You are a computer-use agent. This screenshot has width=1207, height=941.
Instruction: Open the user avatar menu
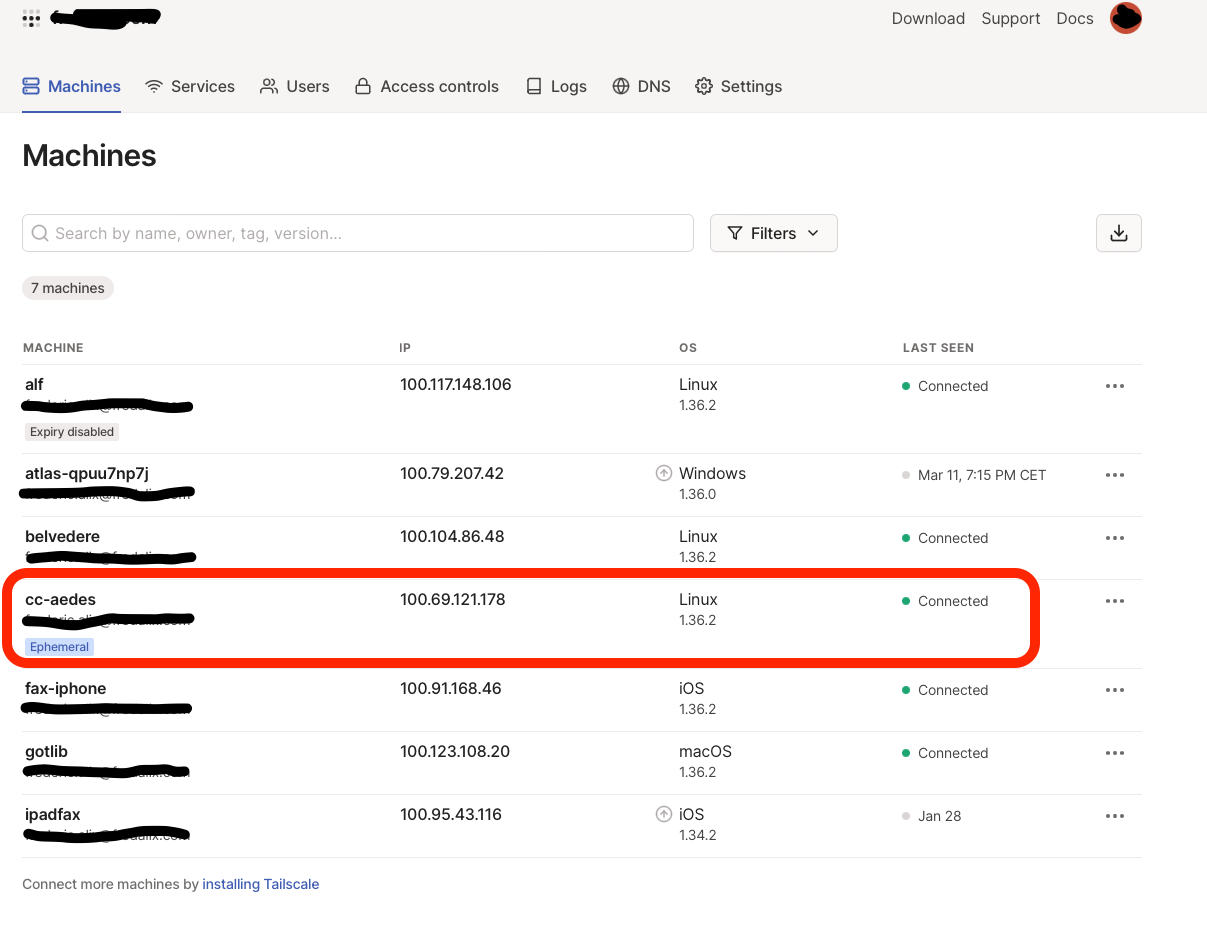(1125, 18)
